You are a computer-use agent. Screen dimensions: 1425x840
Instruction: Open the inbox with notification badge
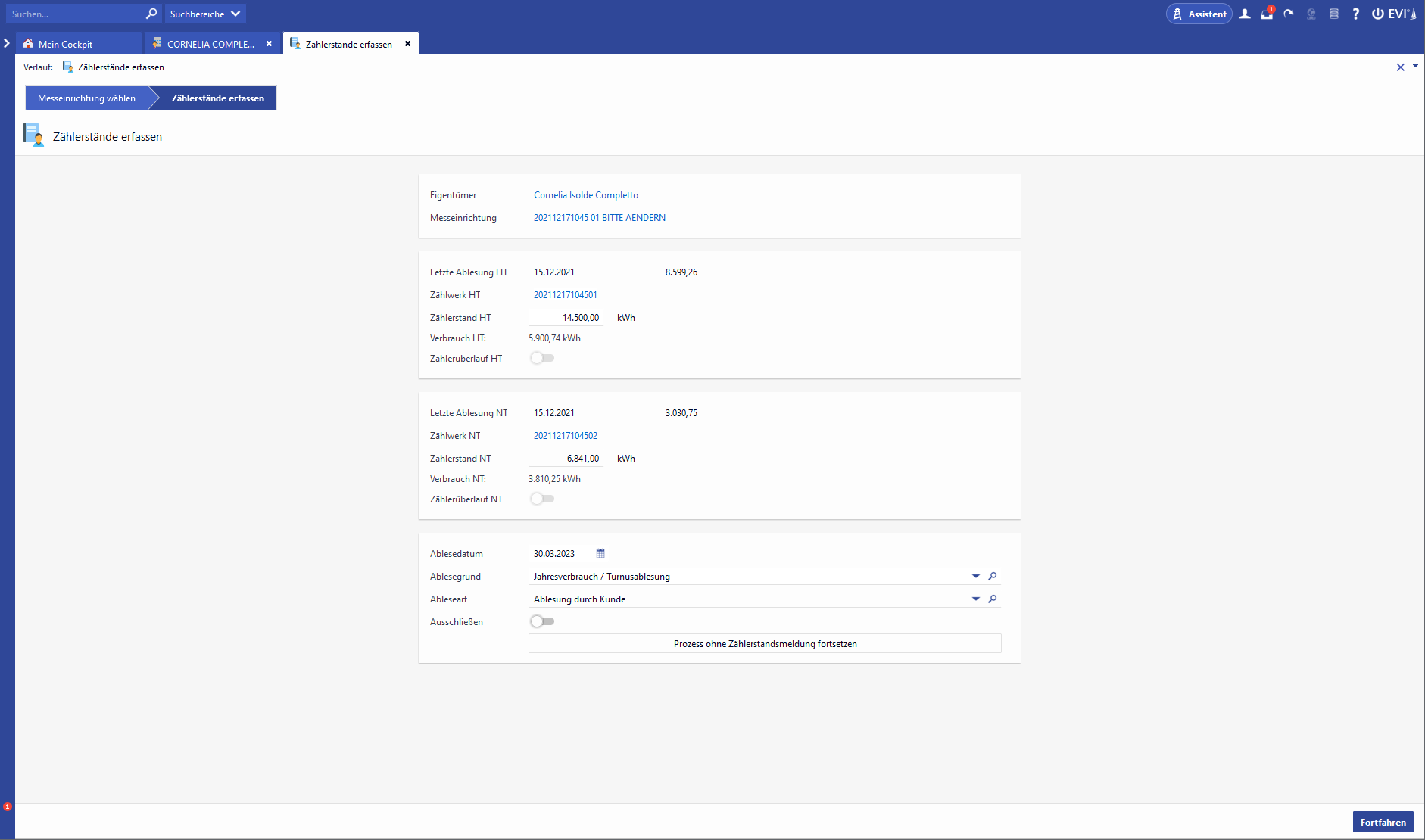click(x=1266, y=14)
